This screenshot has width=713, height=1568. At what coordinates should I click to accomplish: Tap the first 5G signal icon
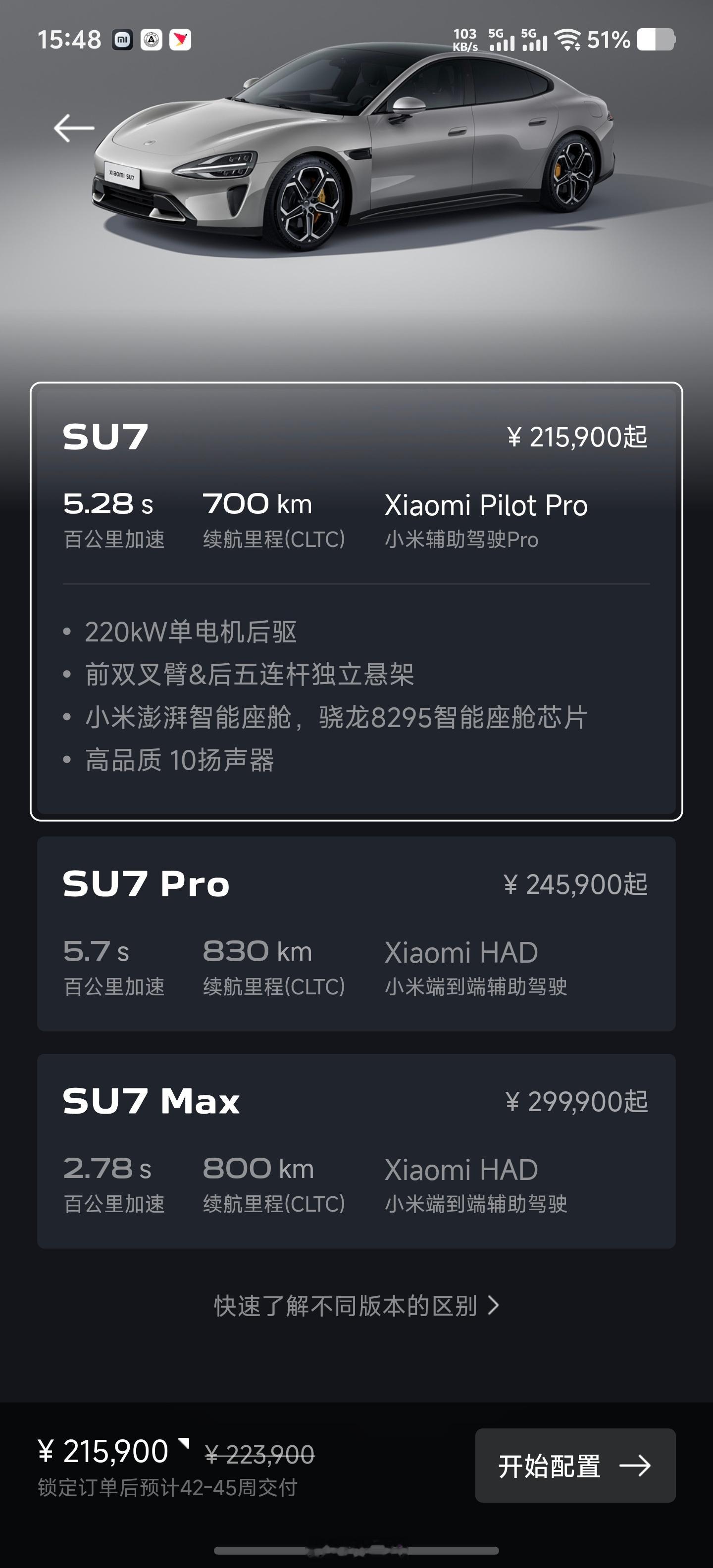(x=502, y=40)
